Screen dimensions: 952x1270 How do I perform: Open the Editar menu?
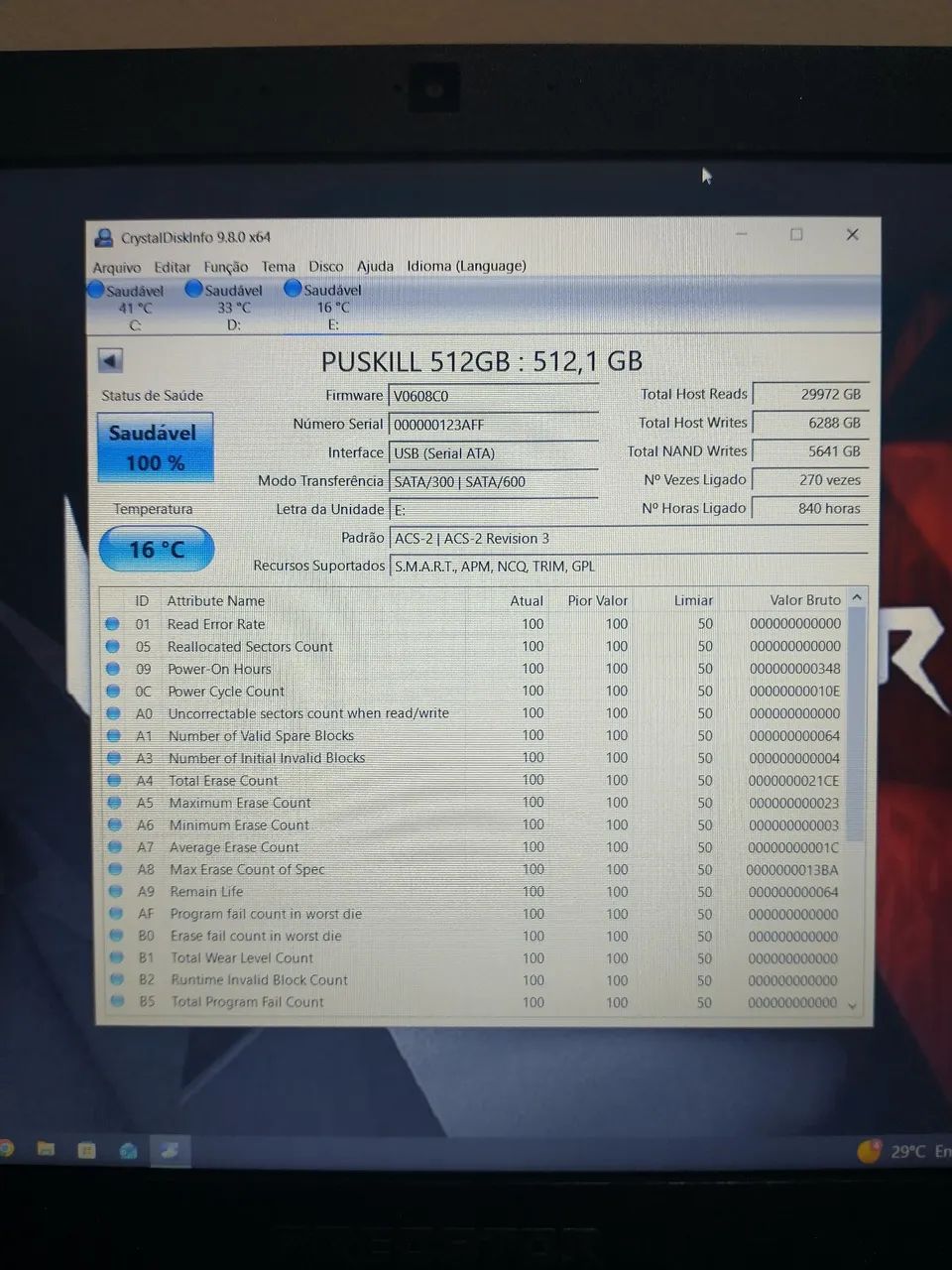pos(173,267)
